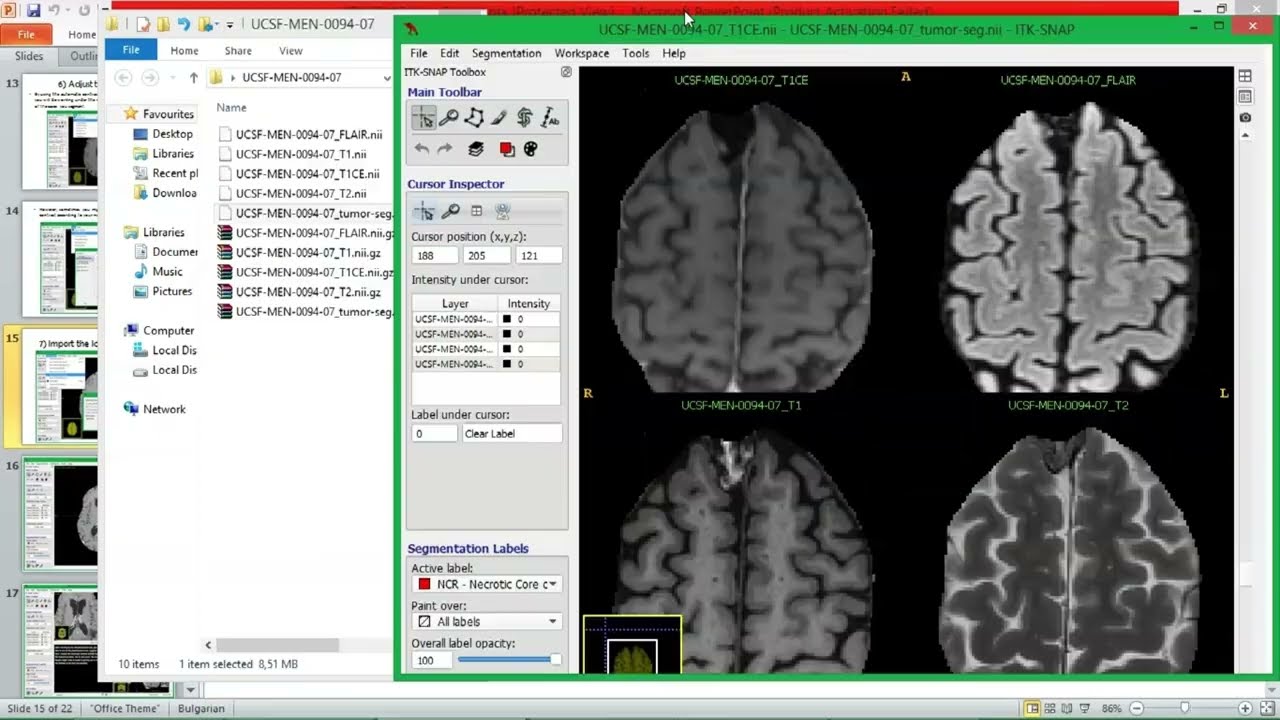Open Desktop in Explorer navigation pane
This screenshot has width=1280, height=720.
(164, 134)
